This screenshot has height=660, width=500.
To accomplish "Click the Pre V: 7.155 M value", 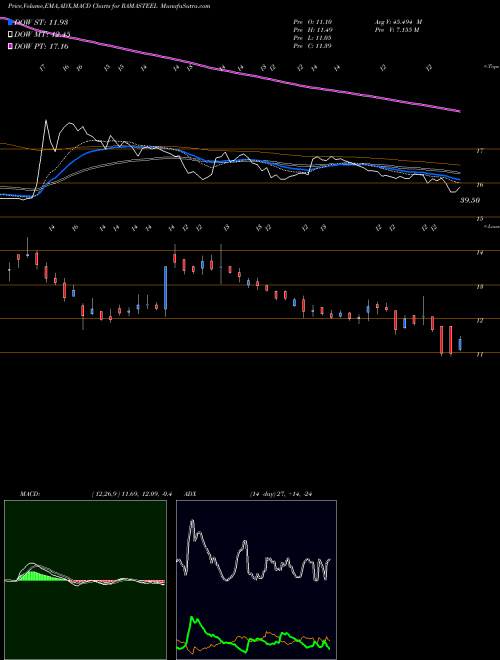I will coord(396,30).
